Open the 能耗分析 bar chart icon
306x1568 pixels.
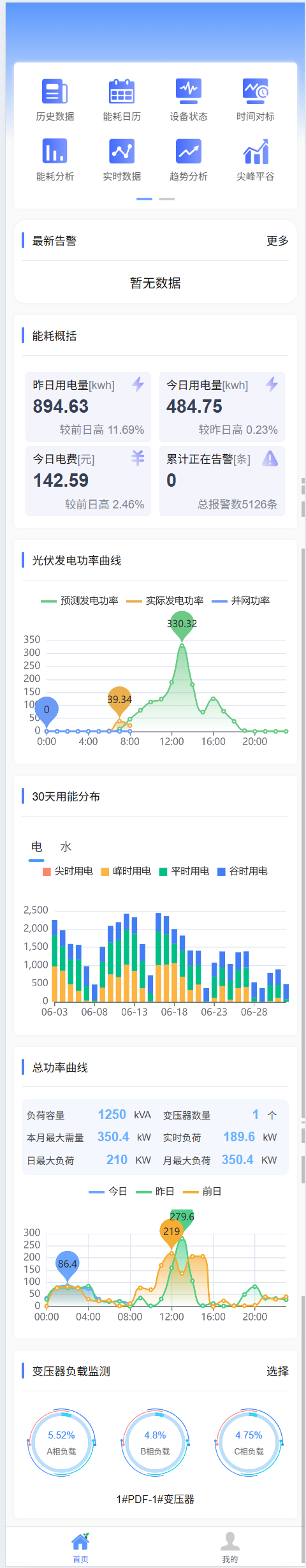coord(55,151)
